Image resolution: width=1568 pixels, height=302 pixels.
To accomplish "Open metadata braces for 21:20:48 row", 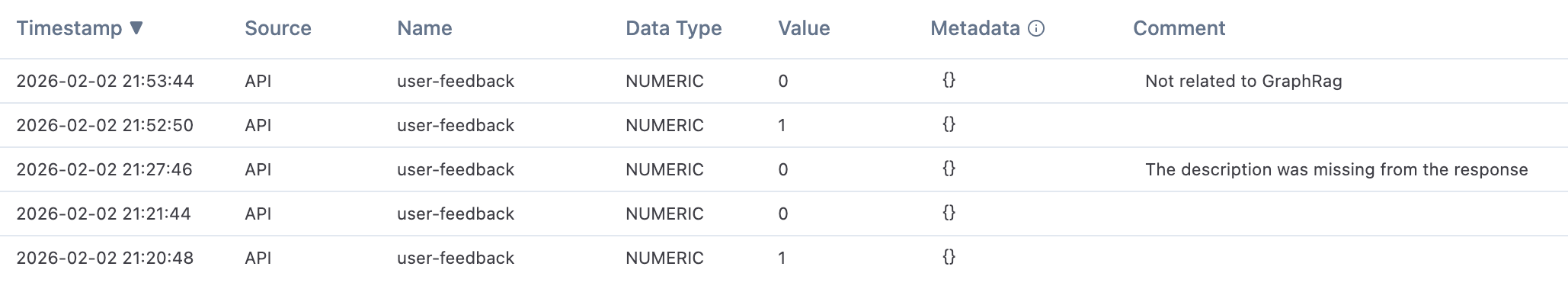I will click(x=949, y=257).
